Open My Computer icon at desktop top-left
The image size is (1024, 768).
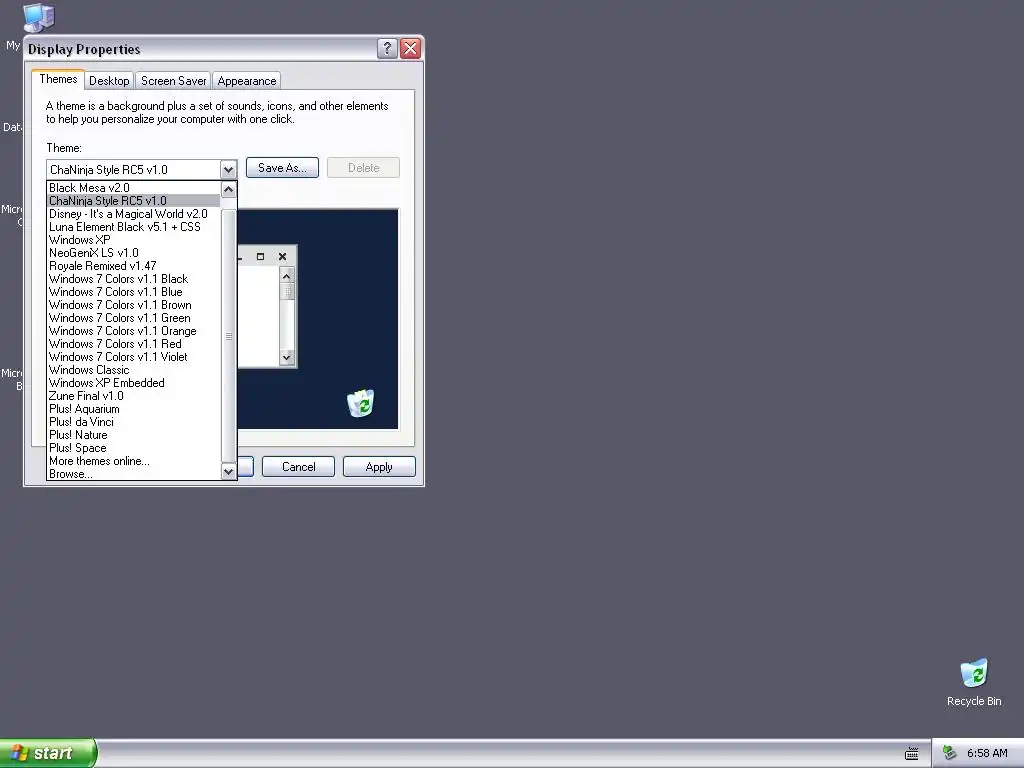(38, 18)
